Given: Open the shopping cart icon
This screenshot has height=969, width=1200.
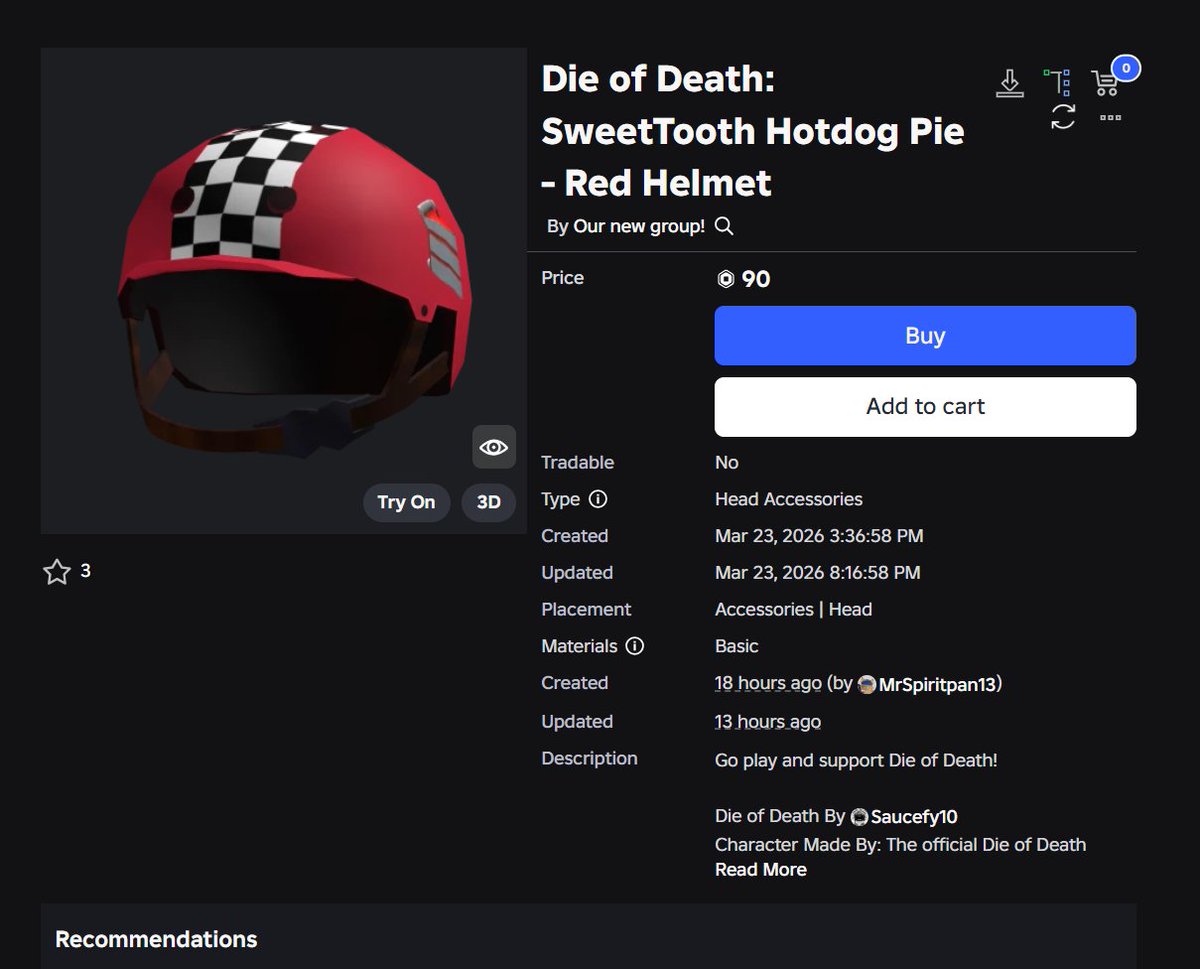Looking at the screenshot, I should pyautogui.click(x=1105, y=84).
